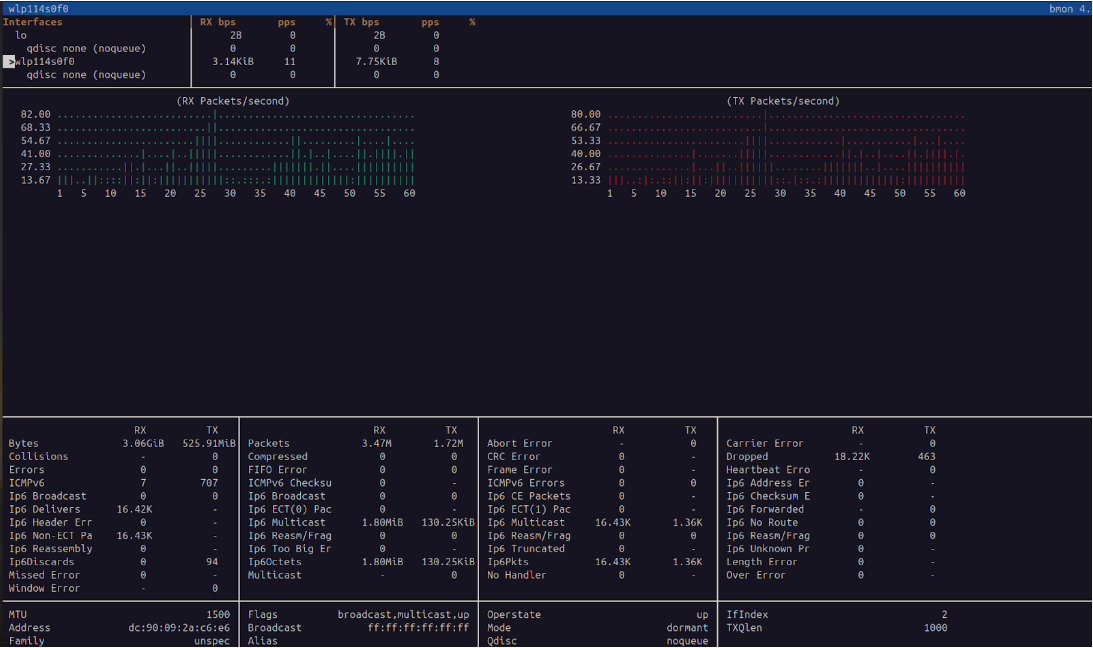The width and height of the screenshot is (1093, 648).
Task: Click the qdisc none row under lo
Action: click(x=86, y=49)
